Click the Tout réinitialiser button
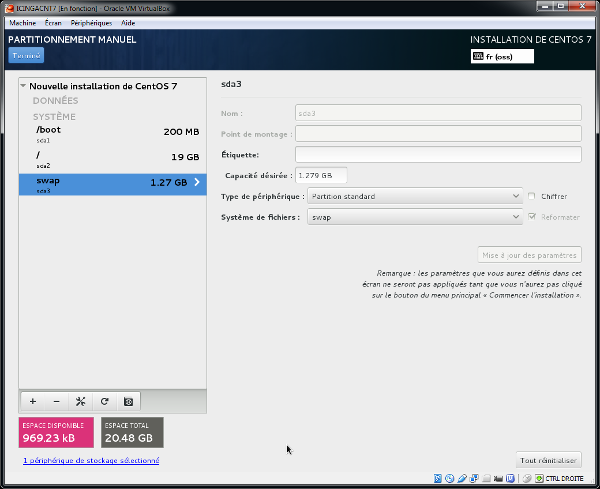 [548, 460]
